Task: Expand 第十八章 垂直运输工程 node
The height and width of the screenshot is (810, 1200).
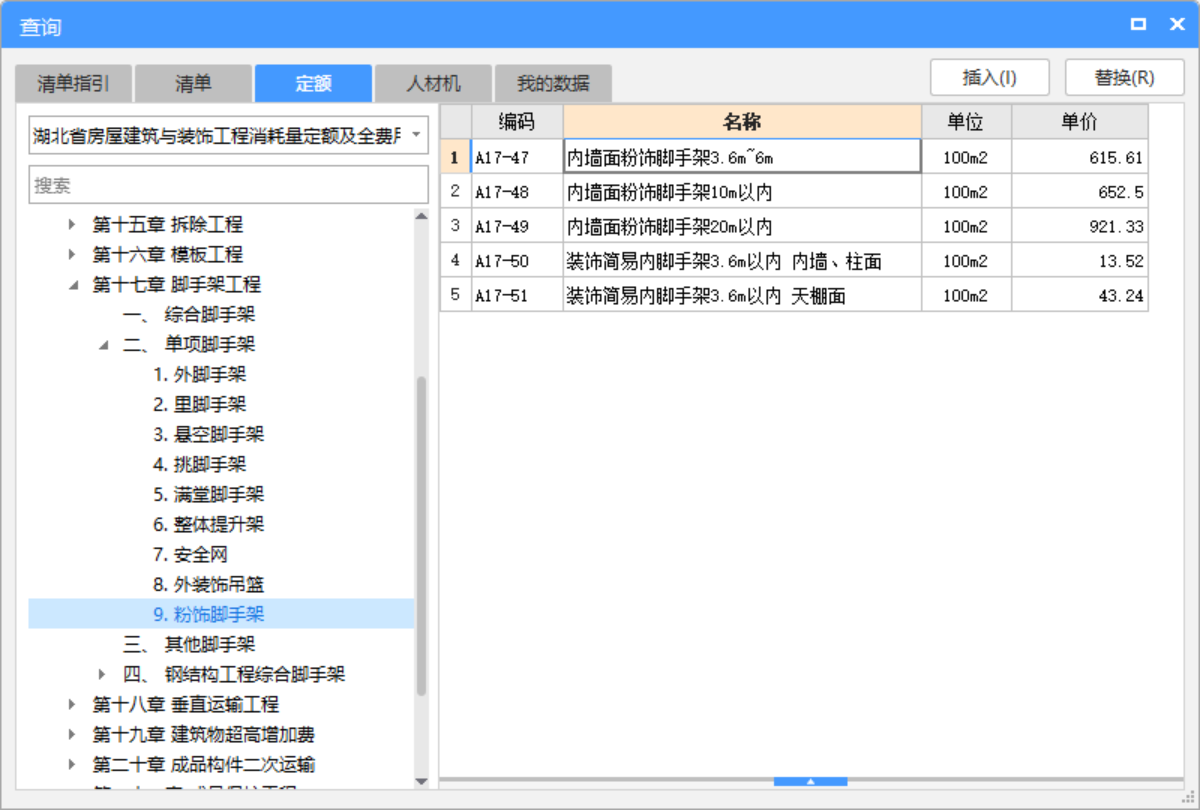Action: click(72, 705)
